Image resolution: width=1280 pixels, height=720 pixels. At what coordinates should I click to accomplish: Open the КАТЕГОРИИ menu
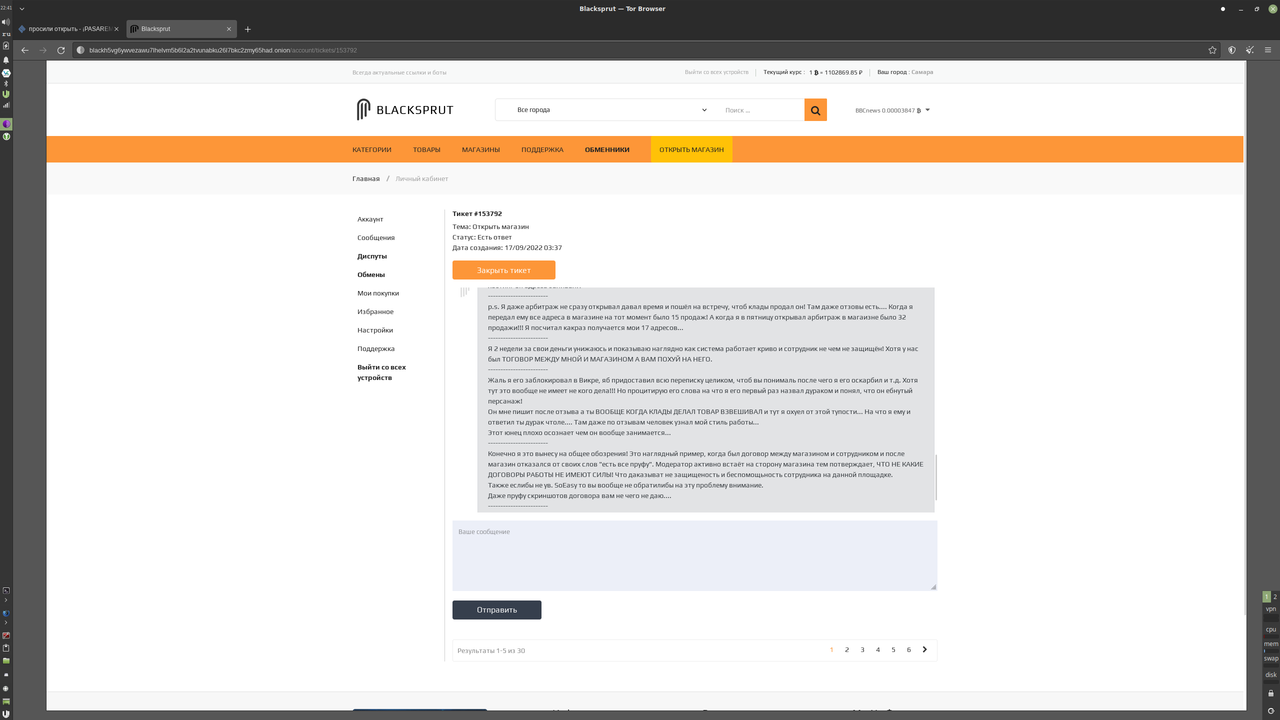(x=372, y=150)
